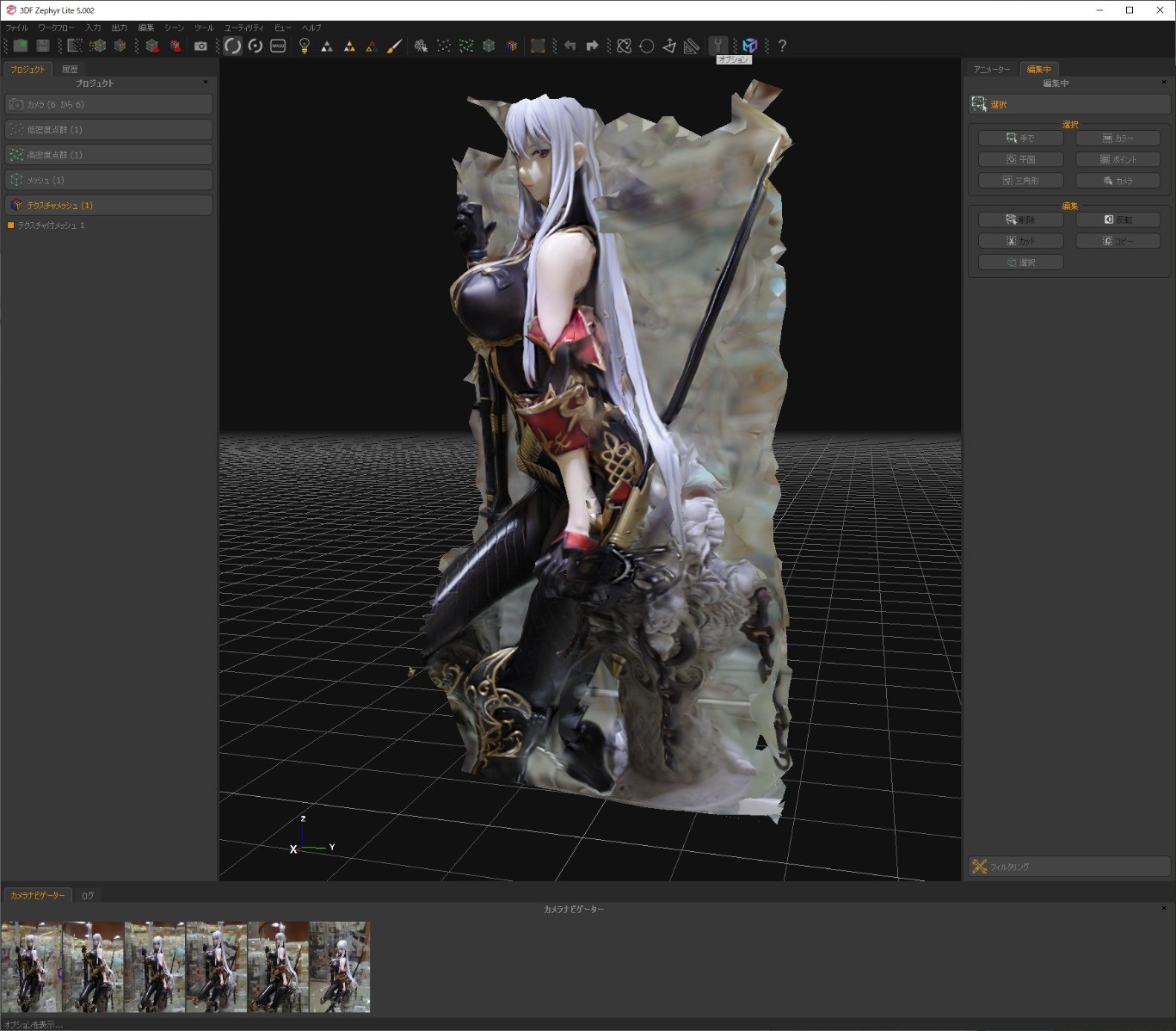Switch to the ログ tab
Image resolution: width=1176 pixels, height=1031 pixels.
[x=88, y=895]
